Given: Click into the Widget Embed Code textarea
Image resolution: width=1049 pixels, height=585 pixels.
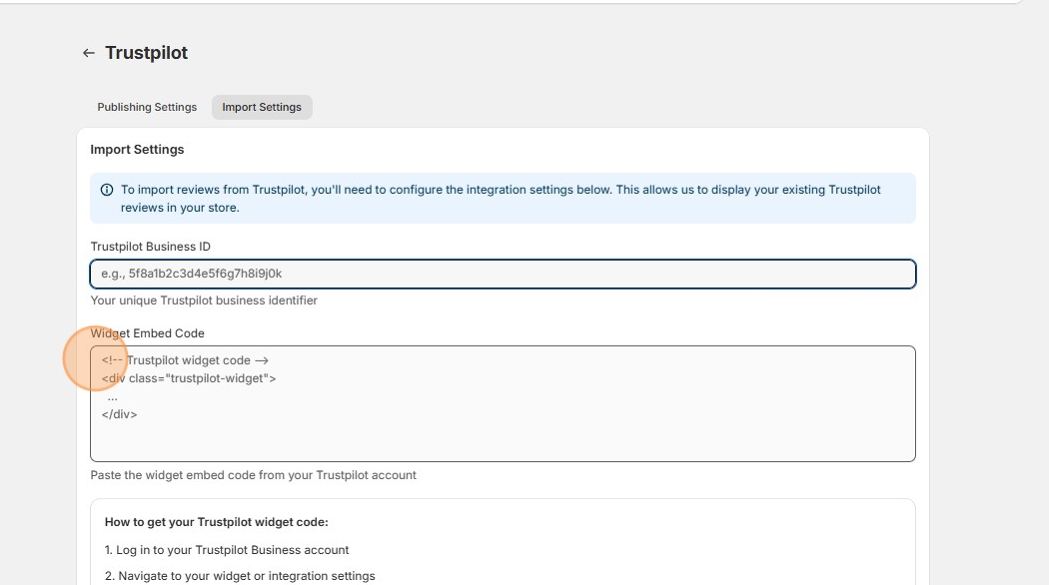Looking at the screenshot, I should tap(502, 404).
